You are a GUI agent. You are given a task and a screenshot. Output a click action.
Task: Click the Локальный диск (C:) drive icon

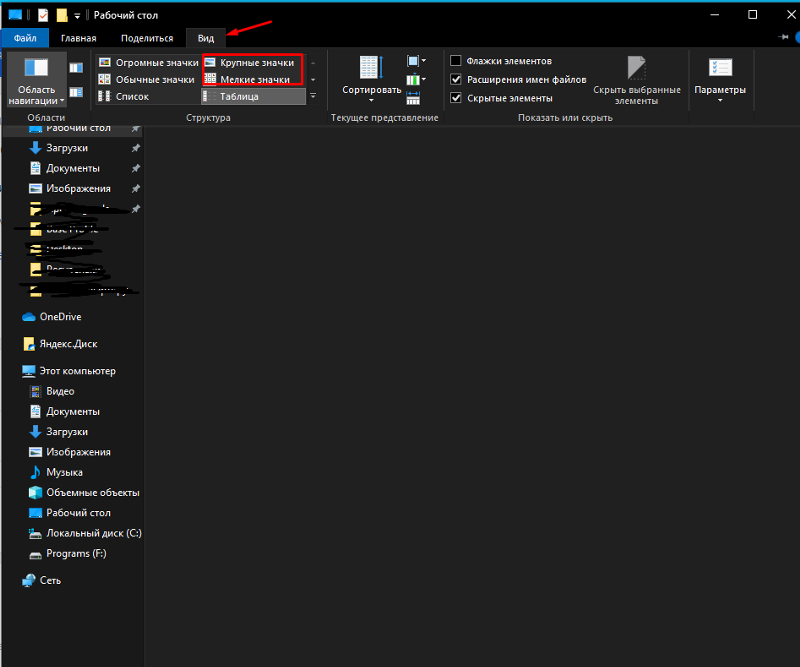(35, 534)
